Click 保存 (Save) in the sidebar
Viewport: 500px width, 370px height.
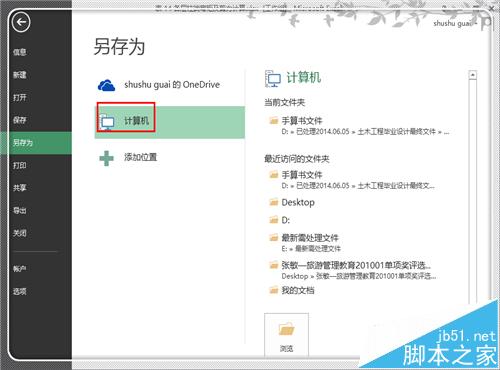(x=20, y=120)
